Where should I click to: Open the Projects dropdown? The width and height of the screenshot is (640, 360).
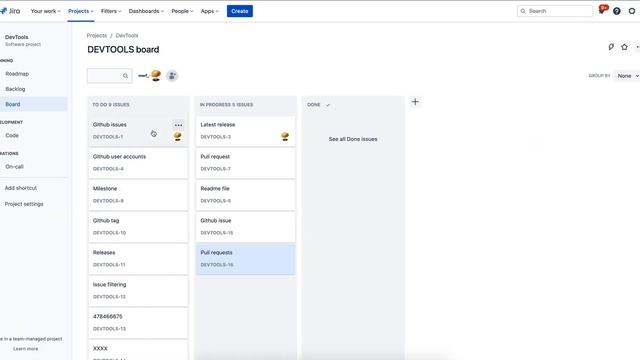coord(81,11)
